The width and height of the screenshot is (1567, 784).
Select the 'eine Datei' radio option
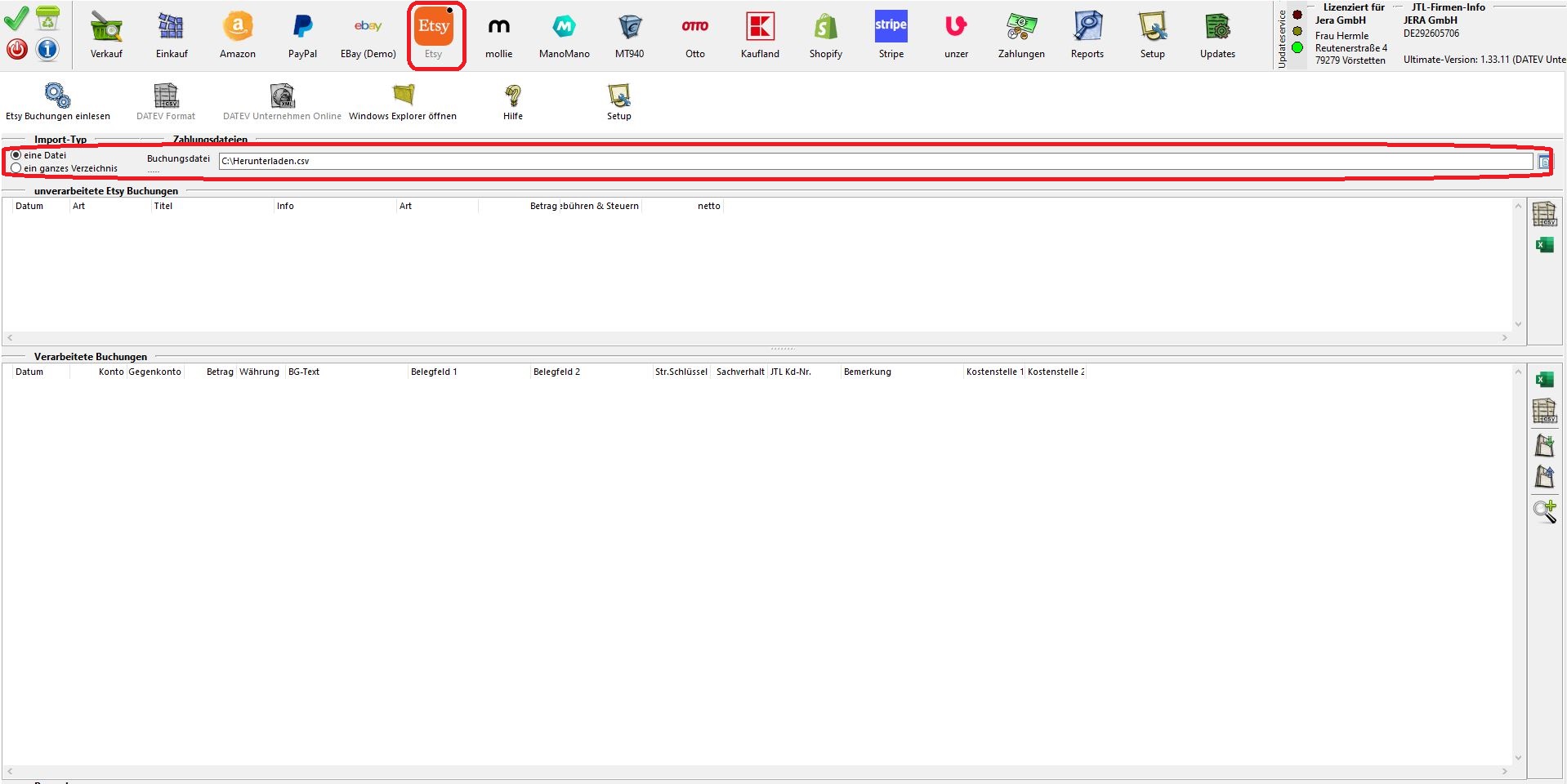[x=16, y=155]
